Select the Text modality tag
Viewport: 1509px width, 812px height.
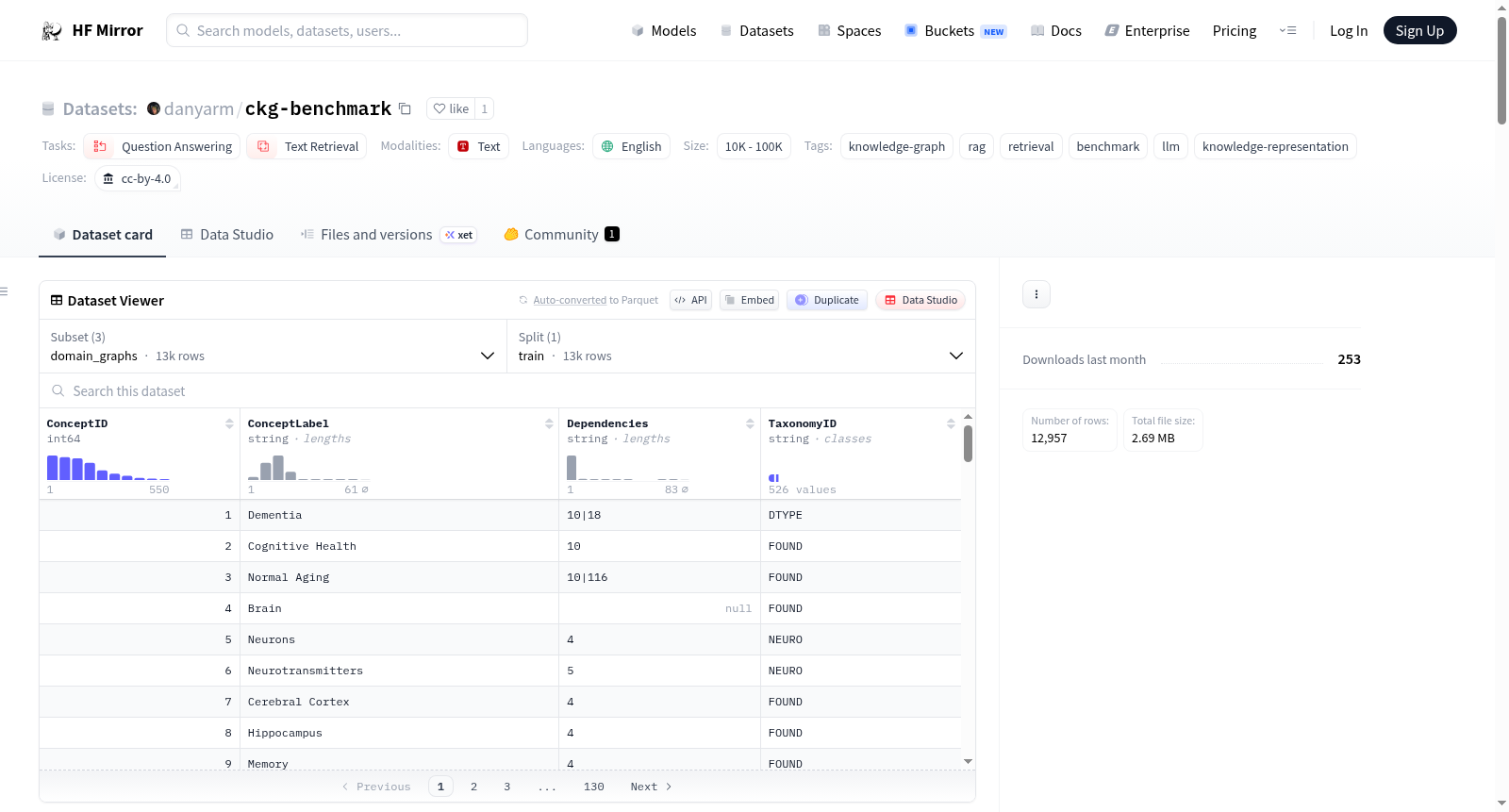[x=479, y=146]
